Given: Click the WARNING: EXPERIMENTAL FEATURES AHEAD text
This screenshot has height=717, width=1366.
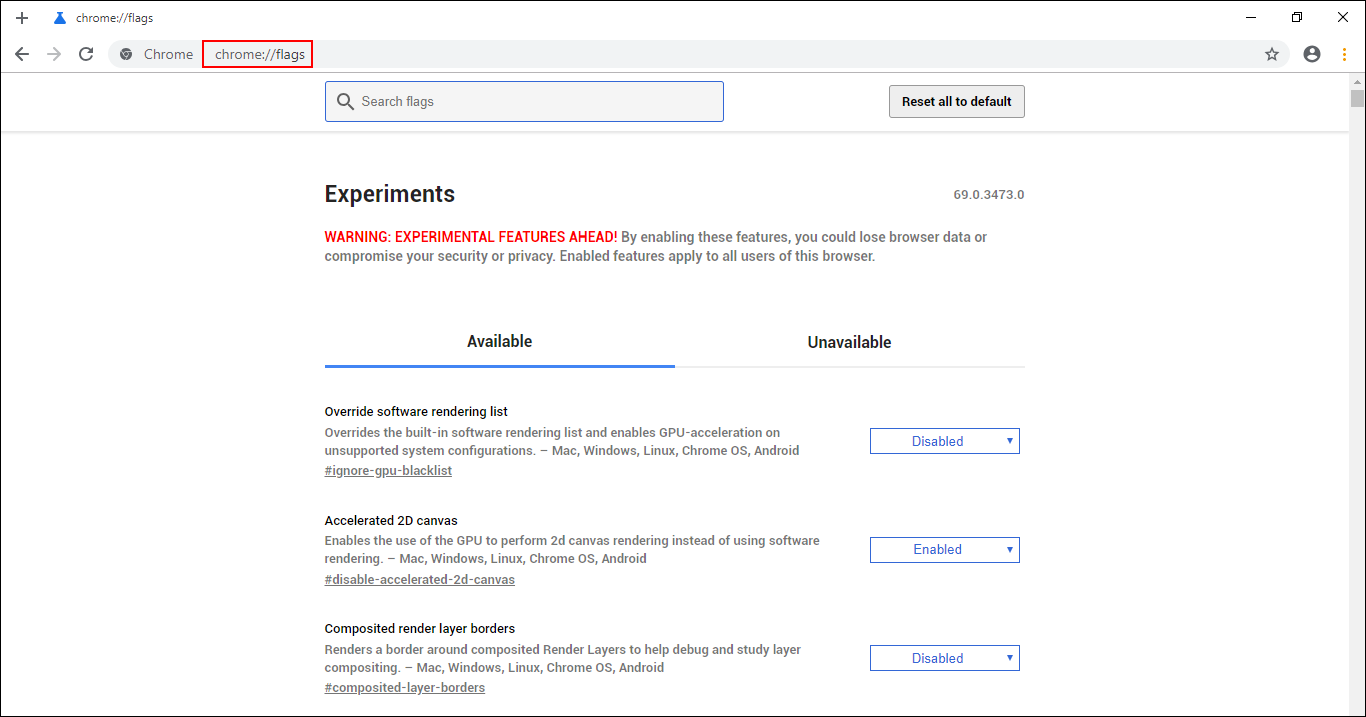Looking at the screenshot, I should coord(471,237).
